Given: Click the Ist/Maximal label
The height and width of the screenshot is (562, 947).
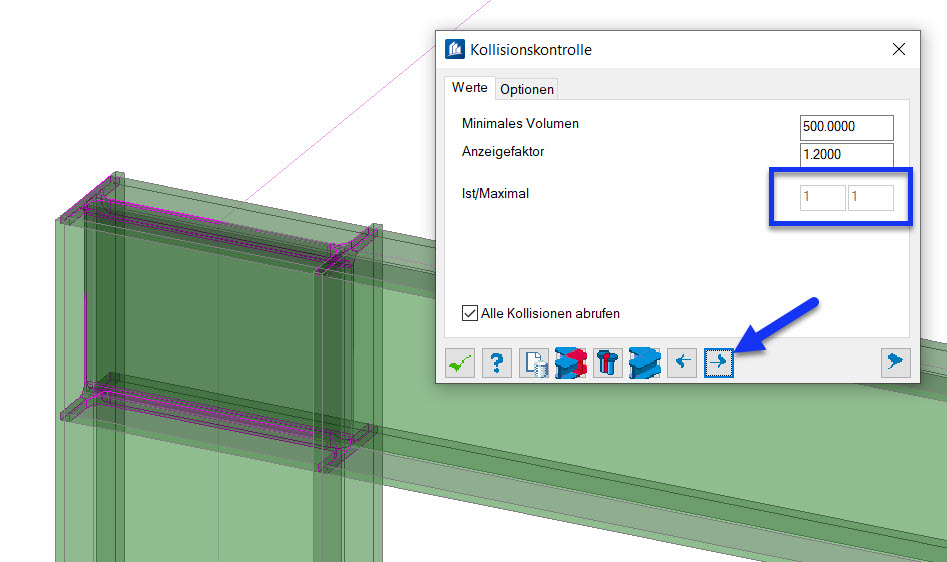Looking at the screenshot, I should 495,193.
